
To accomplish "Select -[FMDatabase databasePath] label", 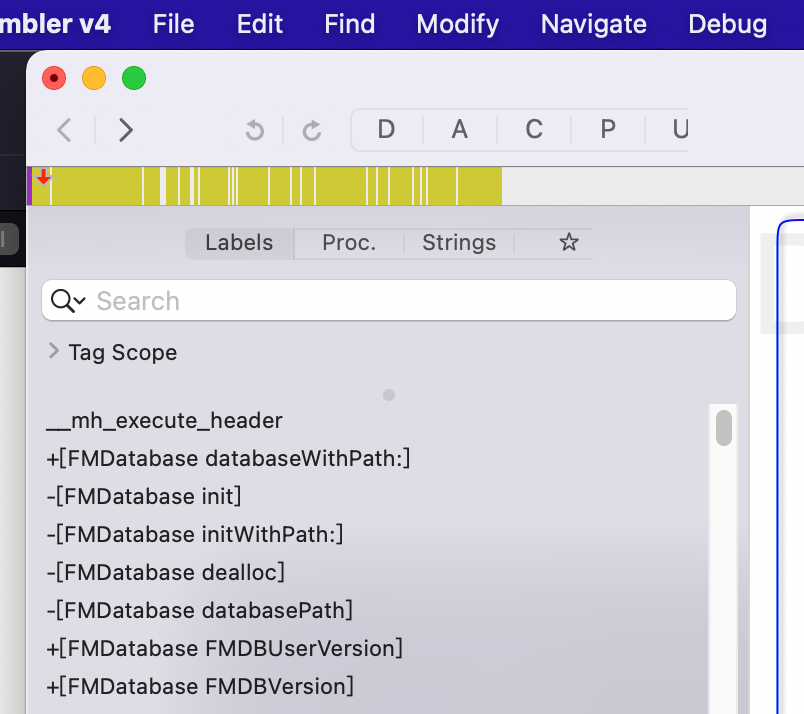I will tap(199, 610).
